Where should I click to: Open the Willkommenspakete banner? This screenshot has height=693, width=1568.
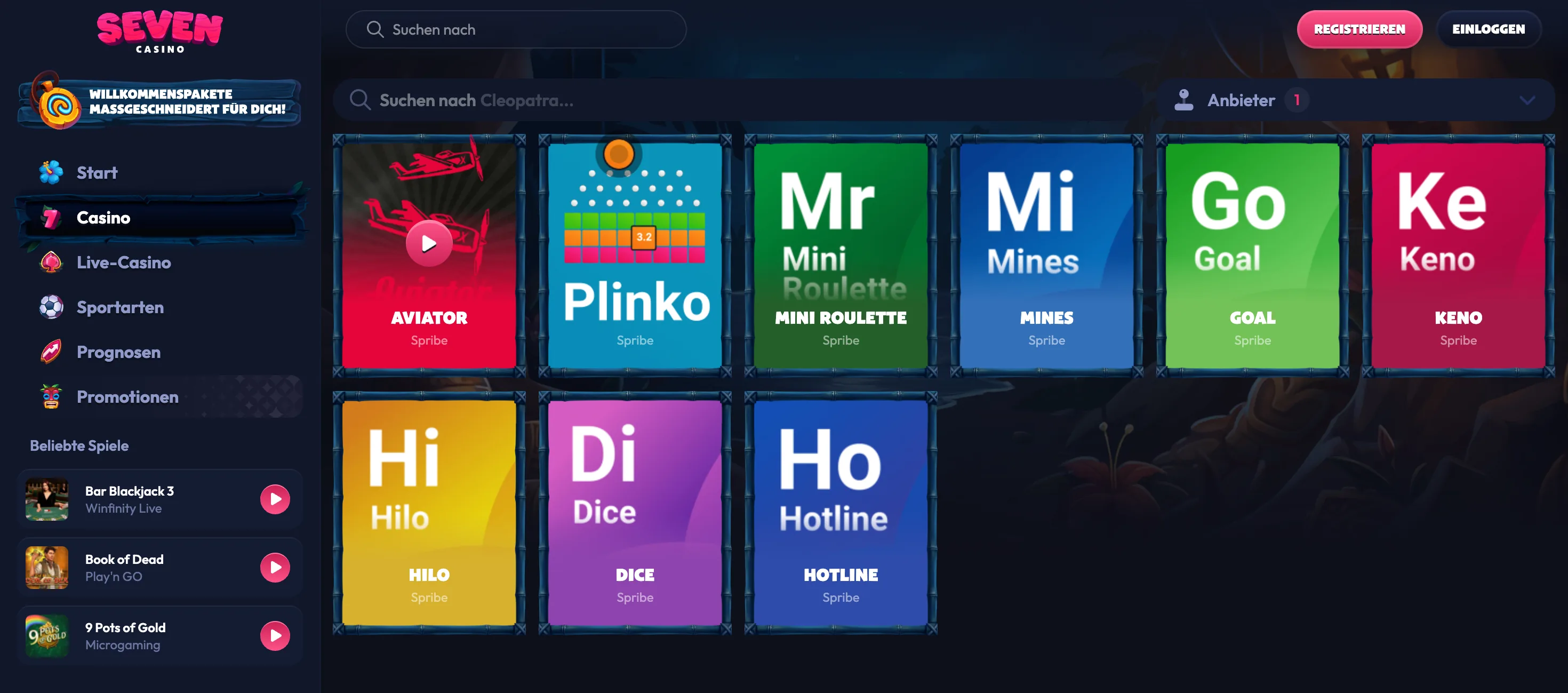[x=159, y=102]
